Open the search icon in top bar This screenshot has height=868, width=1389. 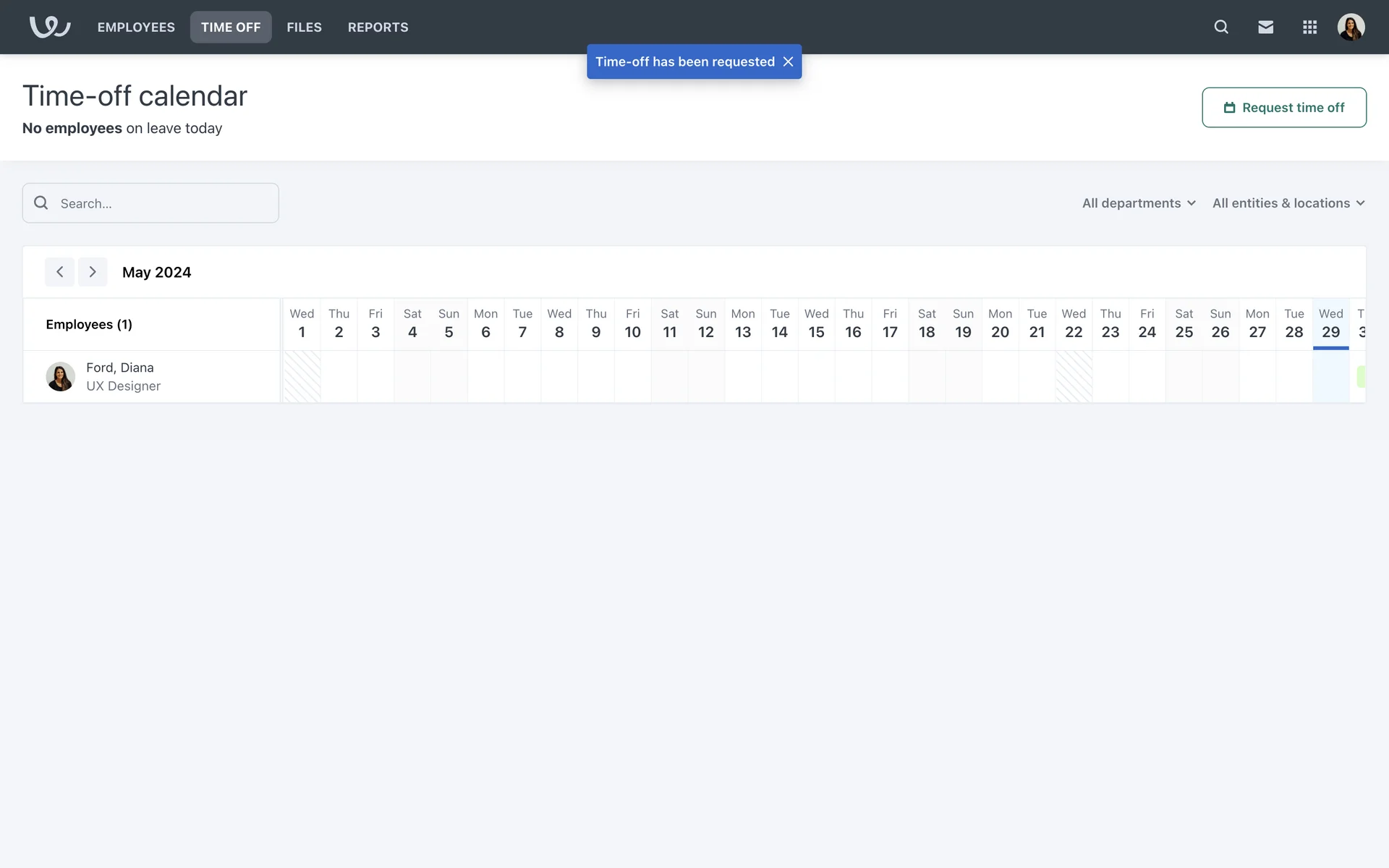[x=1221, y=27]
